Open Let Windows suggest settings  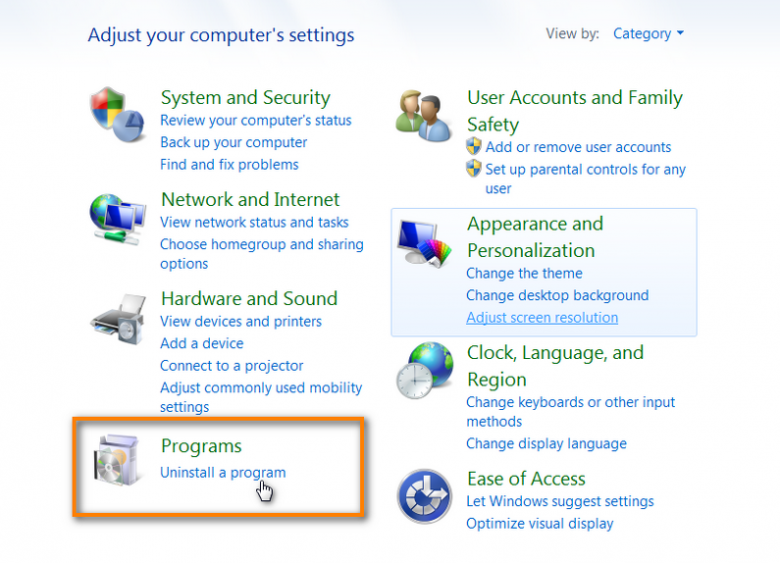(560, 501)
